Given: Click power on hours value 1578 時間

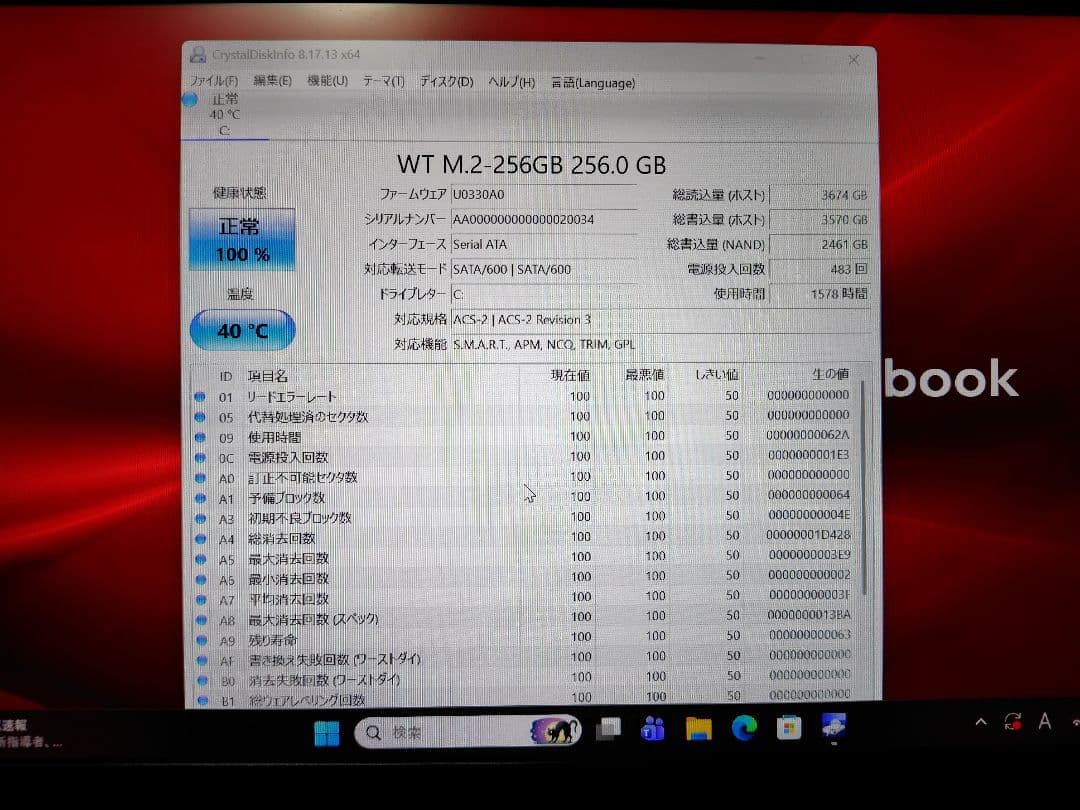Looking at the screenshot, I should (820, 294).
